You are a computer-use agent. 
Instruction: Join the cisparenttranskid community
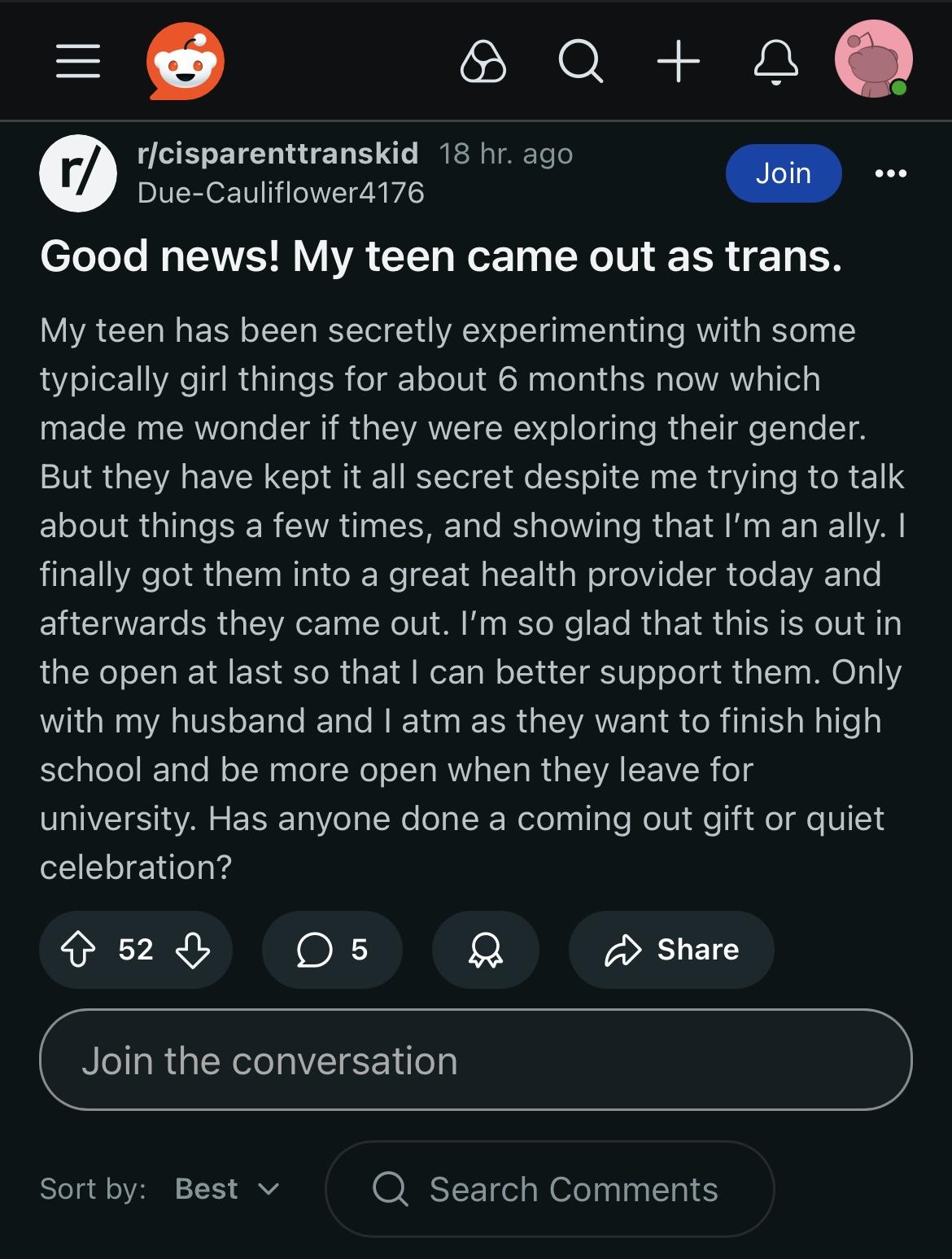pyautogui.click(x=783, y=173)
